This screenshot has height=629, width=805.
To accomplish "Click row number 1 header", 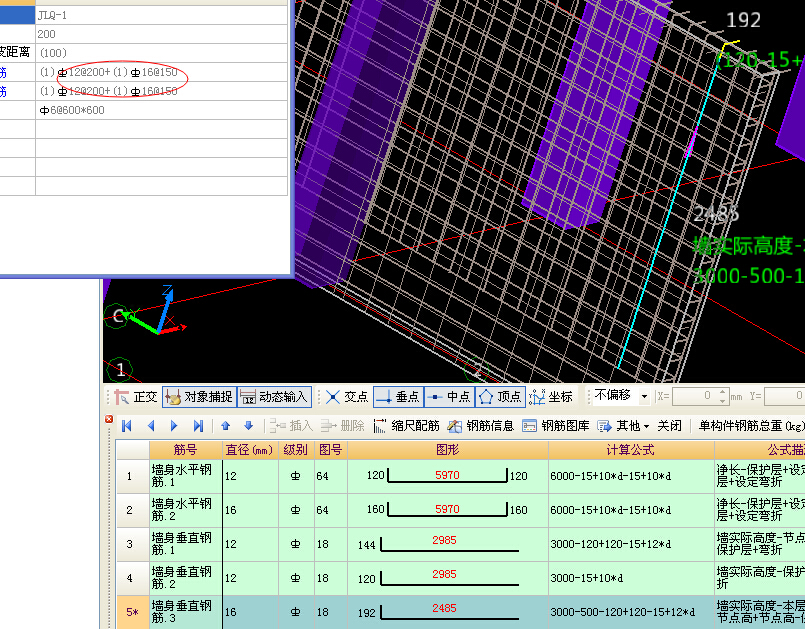I will click(132, 476).
